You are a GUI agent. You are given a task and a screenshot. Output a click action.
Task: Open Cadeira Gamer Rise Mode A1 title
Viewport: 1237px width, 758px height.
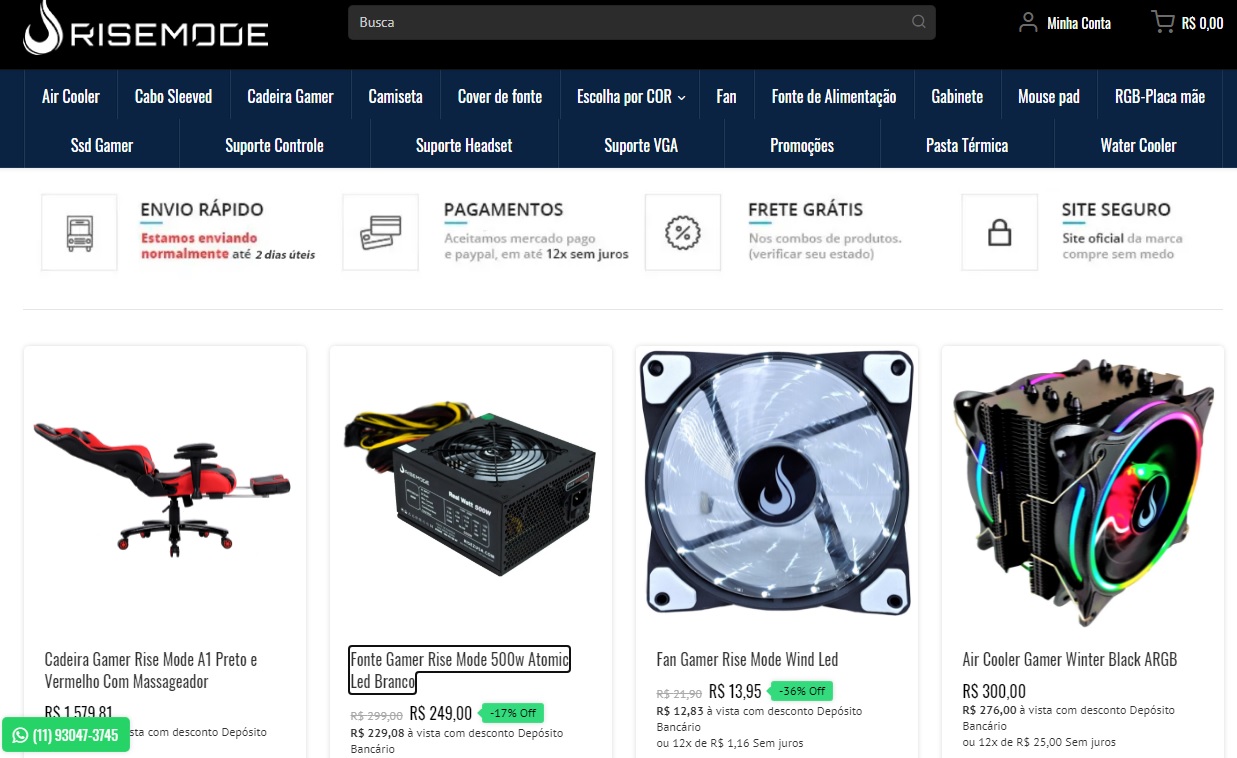151,670
